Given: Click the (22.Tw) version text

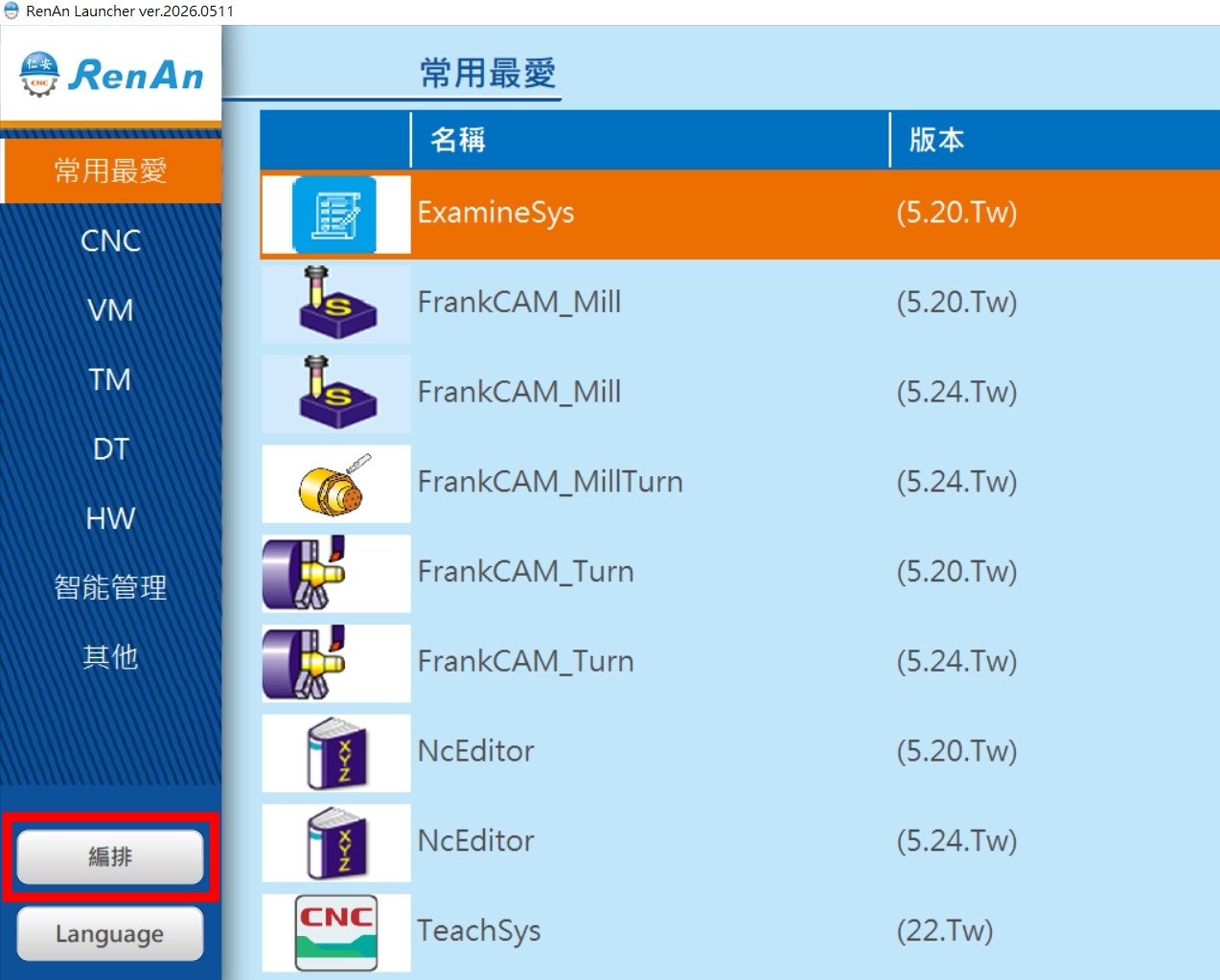Looking at the screenshot, I should [x=945, y=931].
